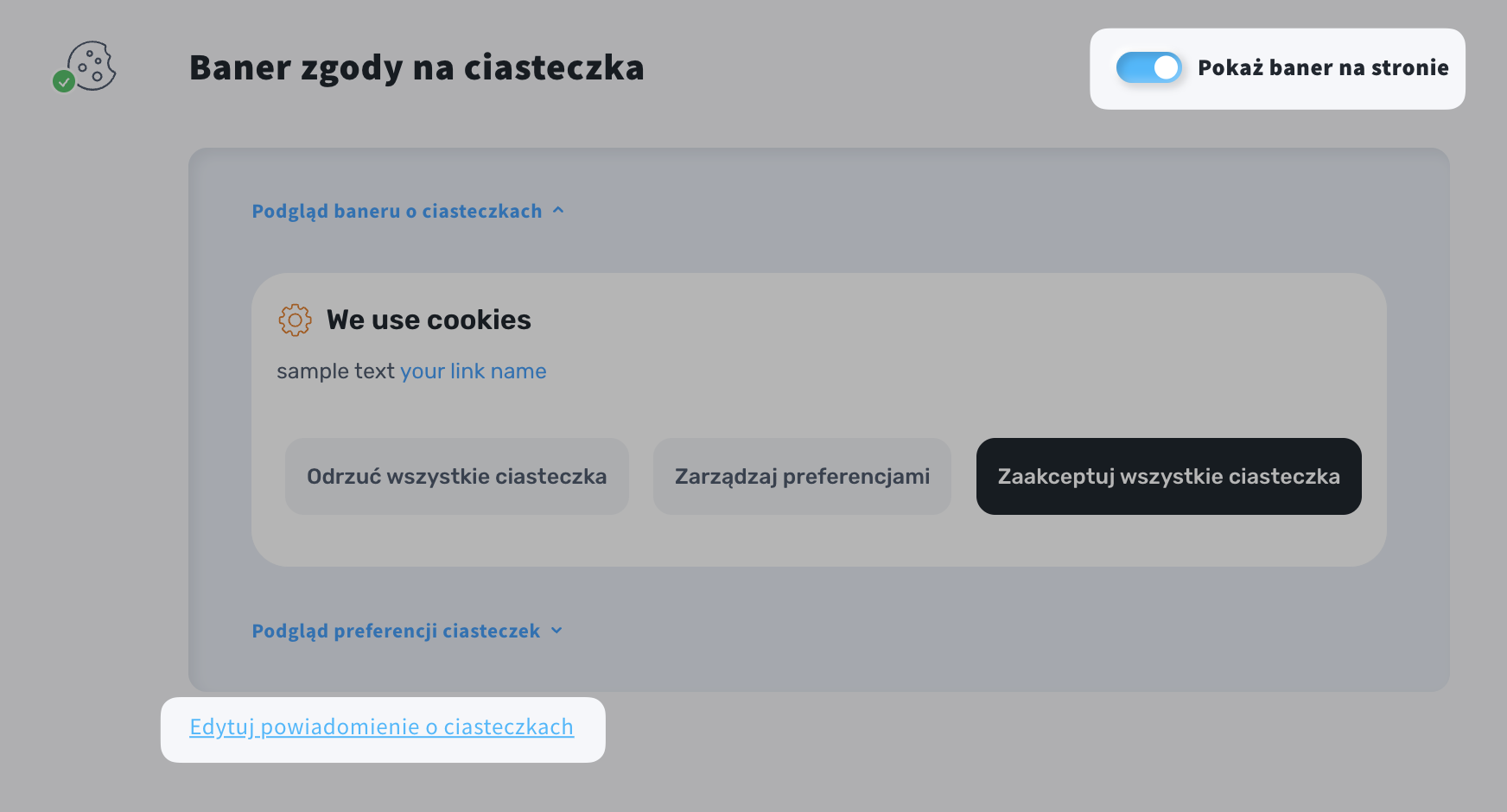Viewport: 1507px width, 812px height.
Task: Click the up chevron after "Podgląd baneru o ciasteczkach"
Action: point(558,210)
